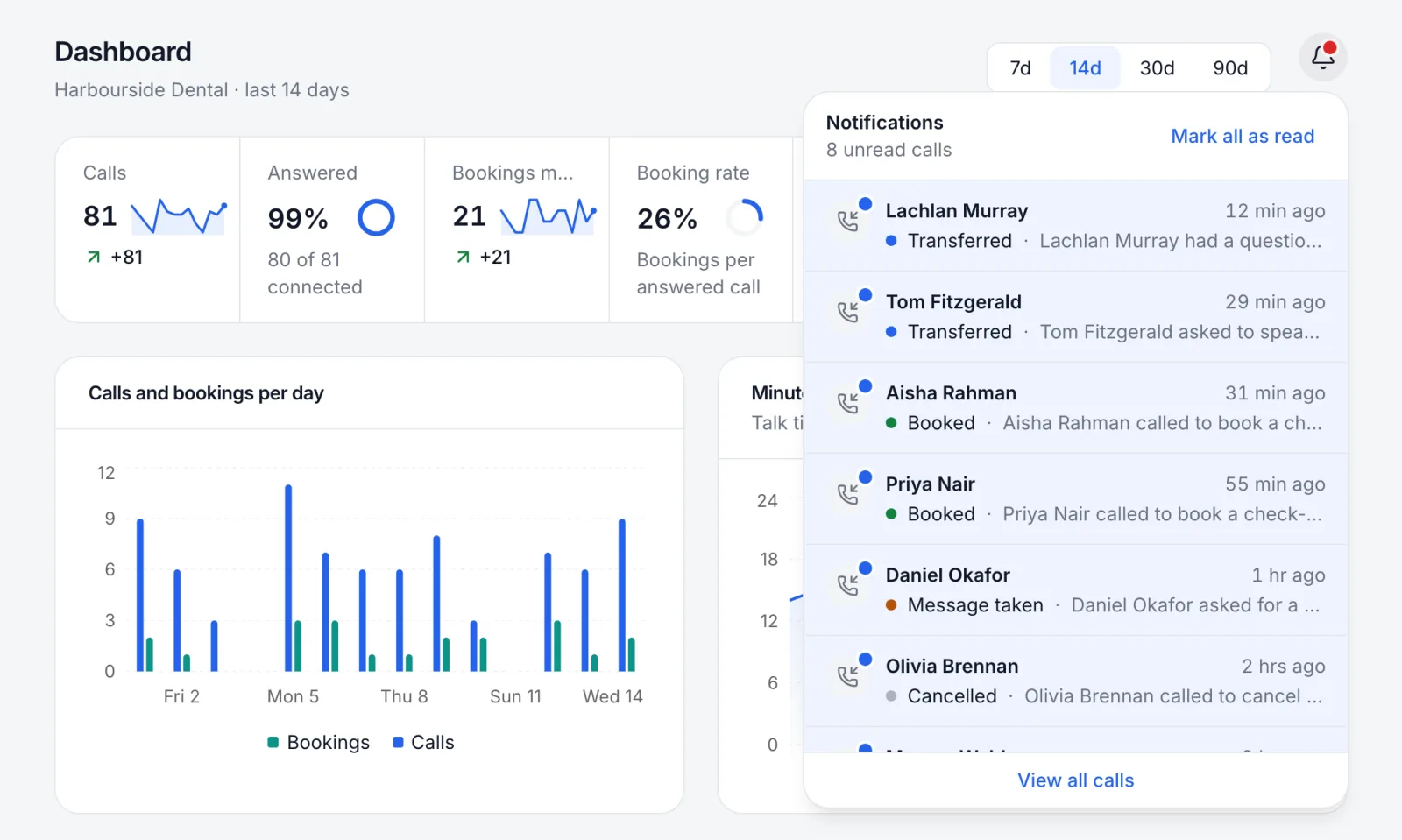Click the Bookings legend green swatch
The image size is (1402, 840).
273,743
